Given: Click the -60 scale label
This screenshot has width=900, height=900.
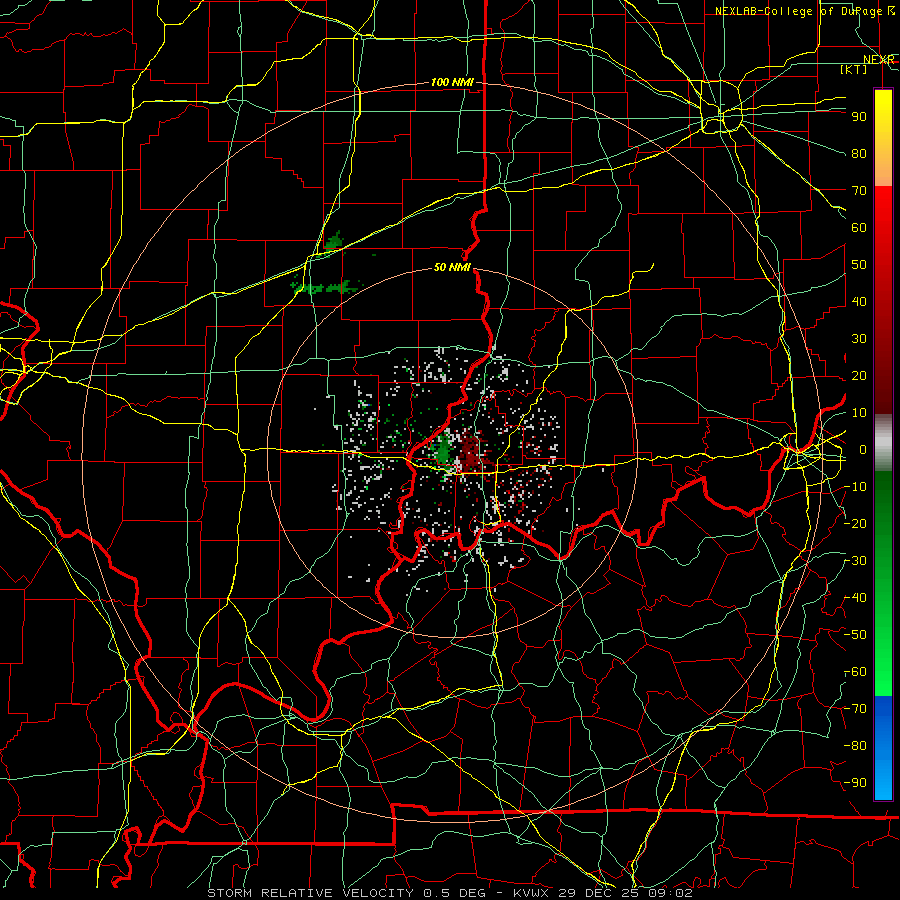Looking at the screenshot, I should coord(855,672).
